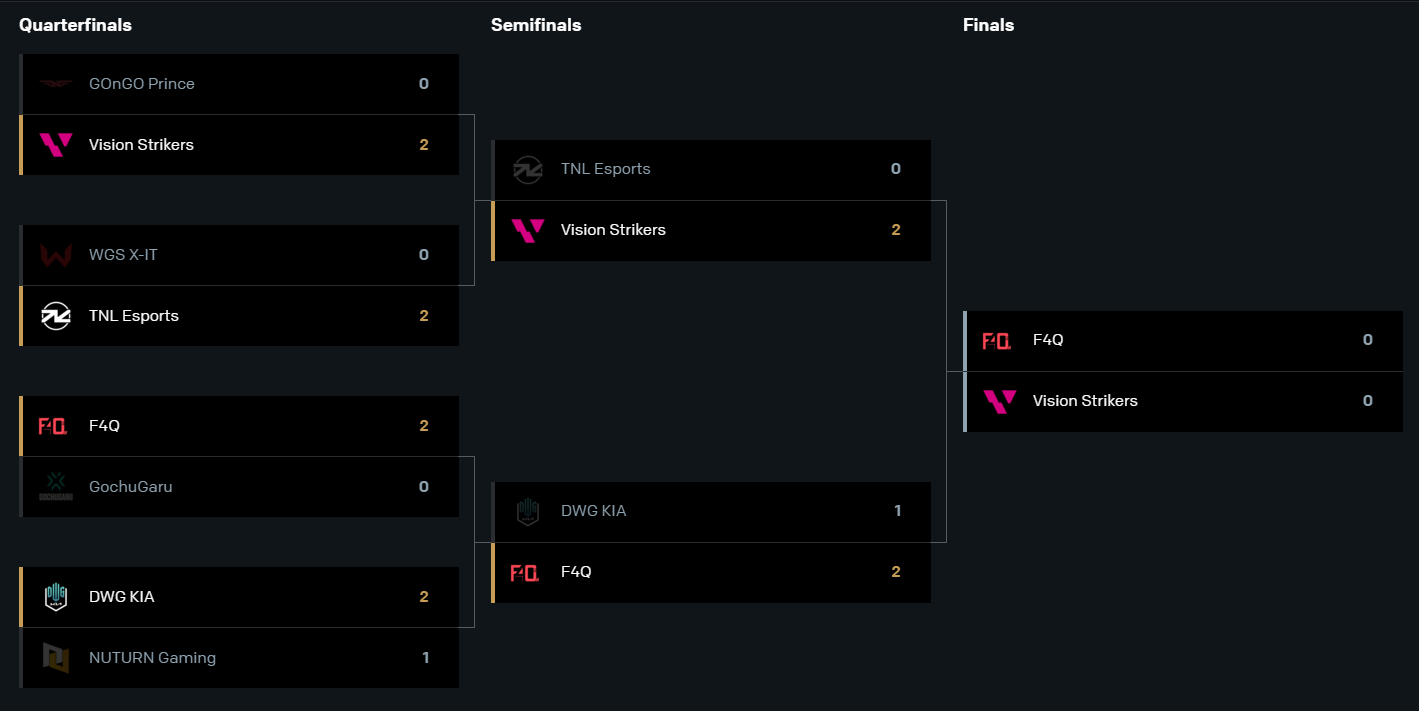Select Vision Strikers row in Semifinals
This screenshot has width=1419, height=711.
coord(711,231)
